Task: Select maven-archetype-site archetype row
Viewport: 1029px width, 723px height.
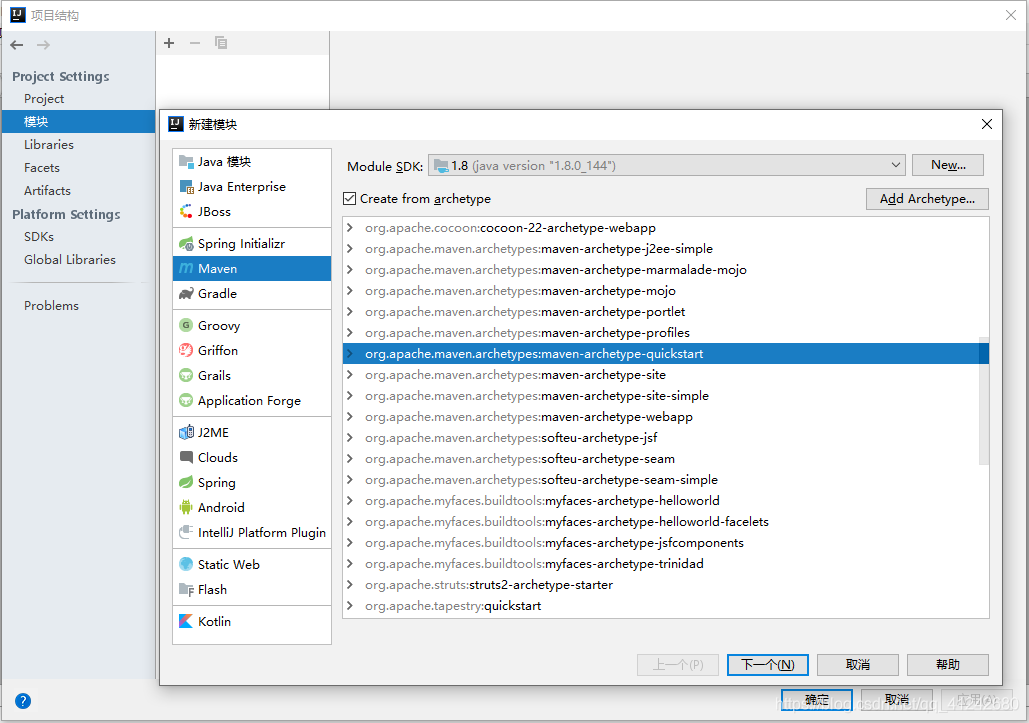Action: 665,375
